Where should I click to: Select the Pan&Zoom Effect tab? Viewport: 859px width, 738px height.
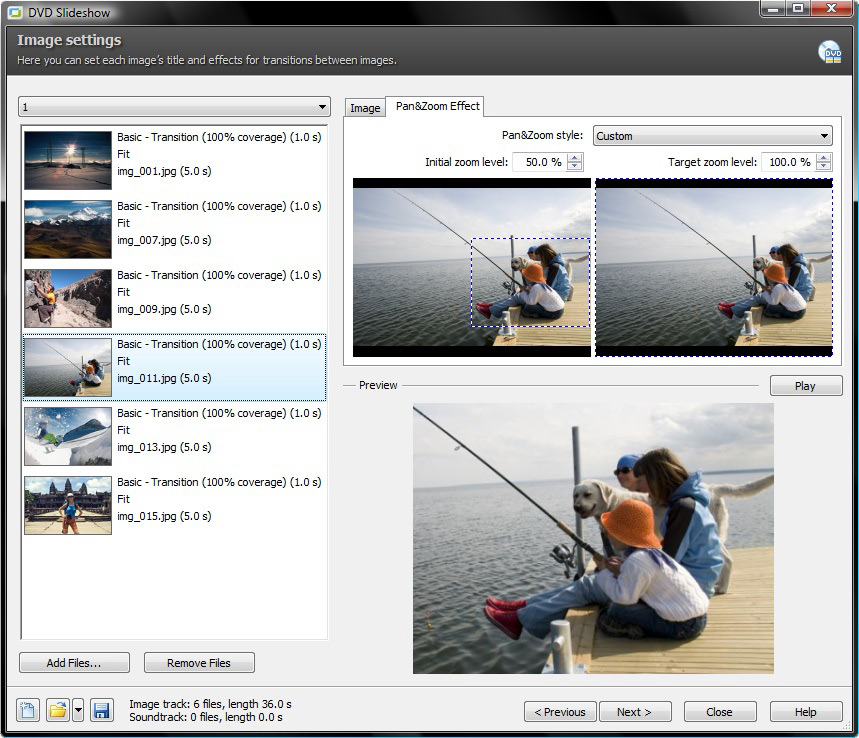tap(437, 106)
